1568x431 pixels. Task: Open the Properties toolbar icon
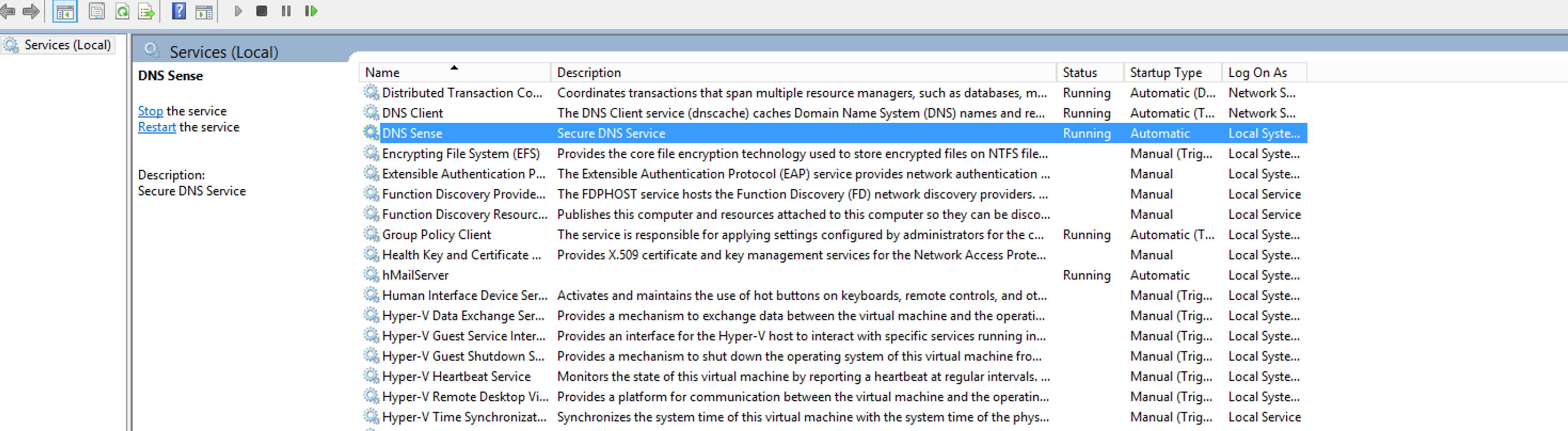tap(96, 11)
